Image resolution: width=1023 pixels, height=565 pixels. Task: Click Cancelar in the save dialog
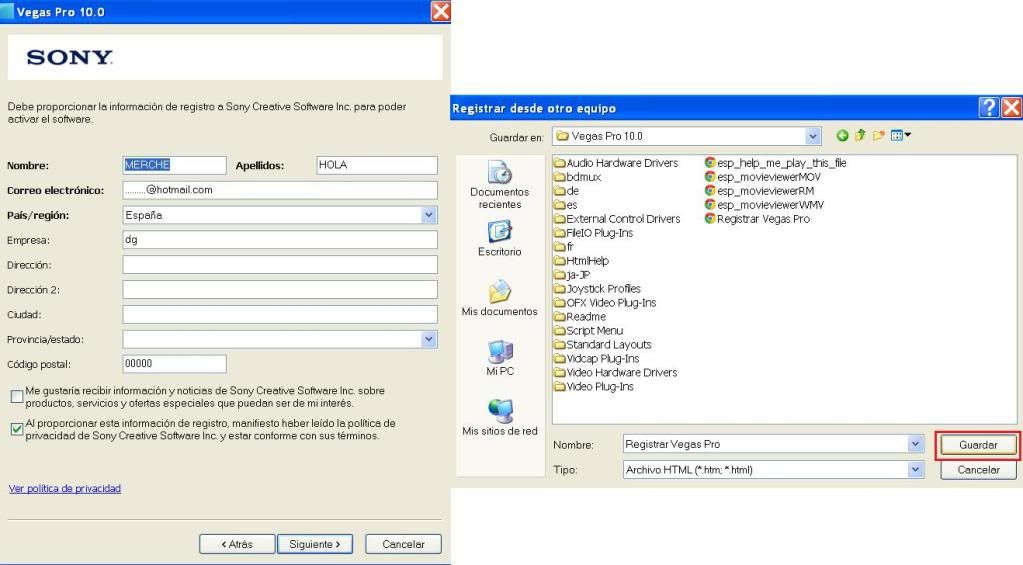tap(978, 470)
